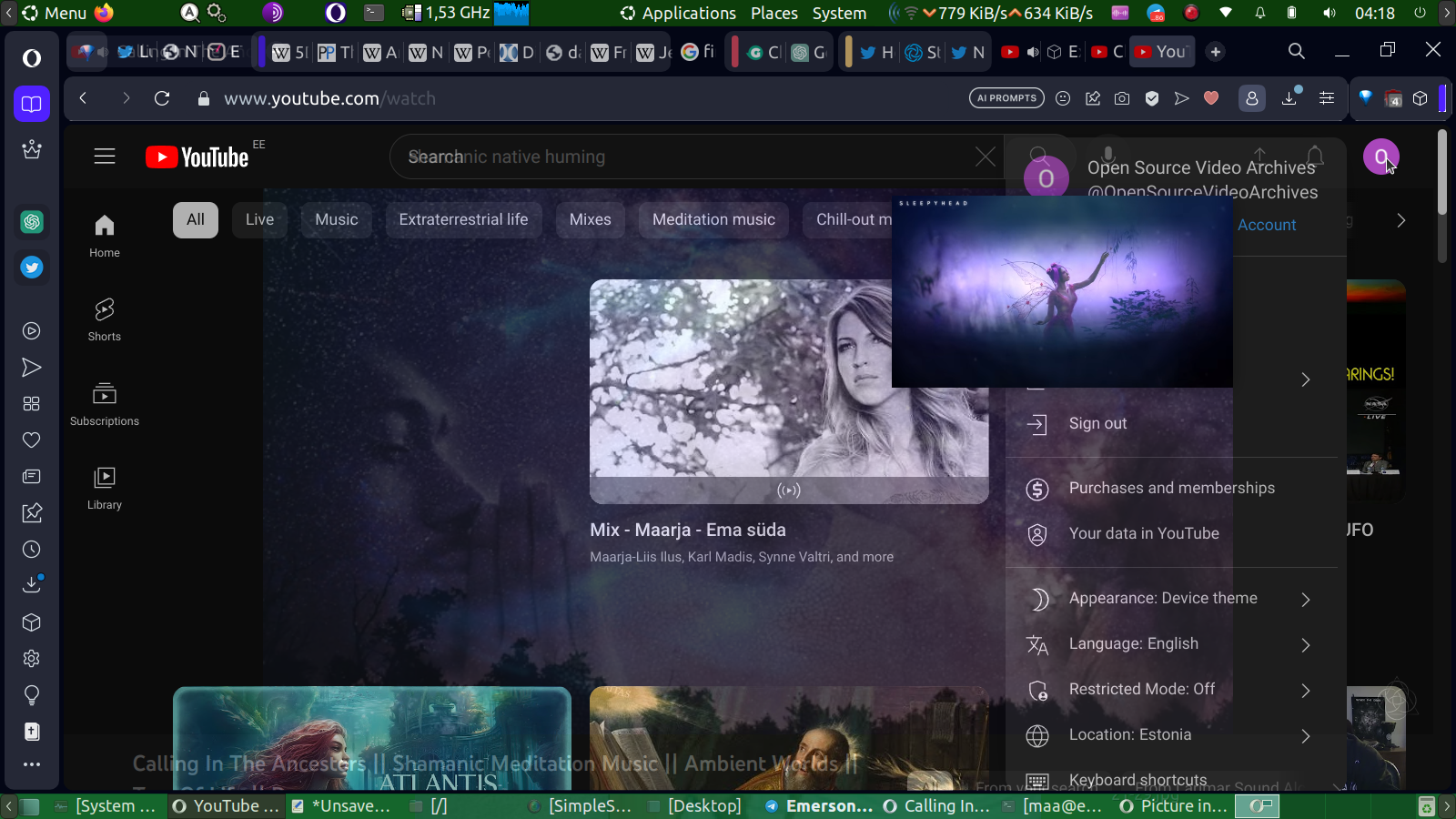Click the Opera sidebar Twitter icon
This screenshot has height=819, width=1456.
tap(32, 268)
